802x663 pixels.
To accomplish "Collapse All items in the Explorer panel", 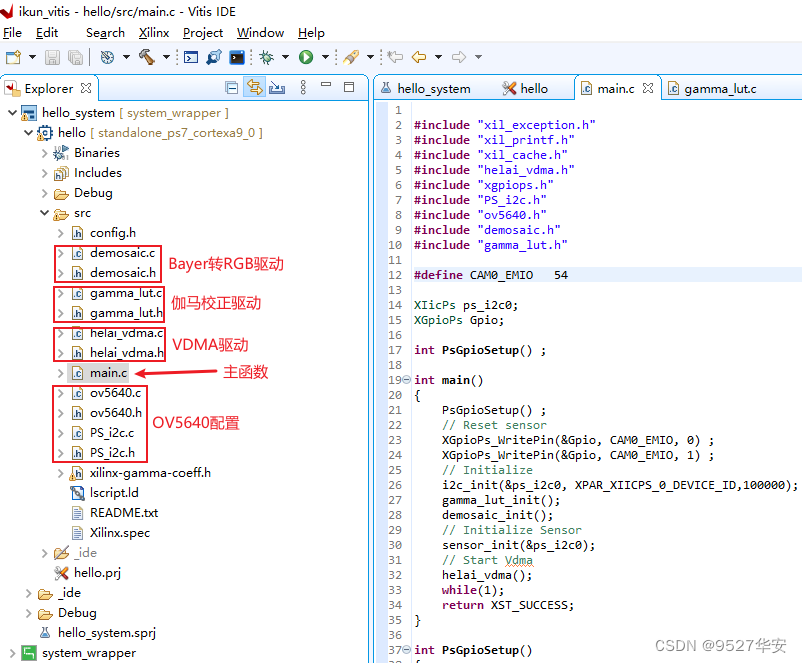I will click(231, 88).
